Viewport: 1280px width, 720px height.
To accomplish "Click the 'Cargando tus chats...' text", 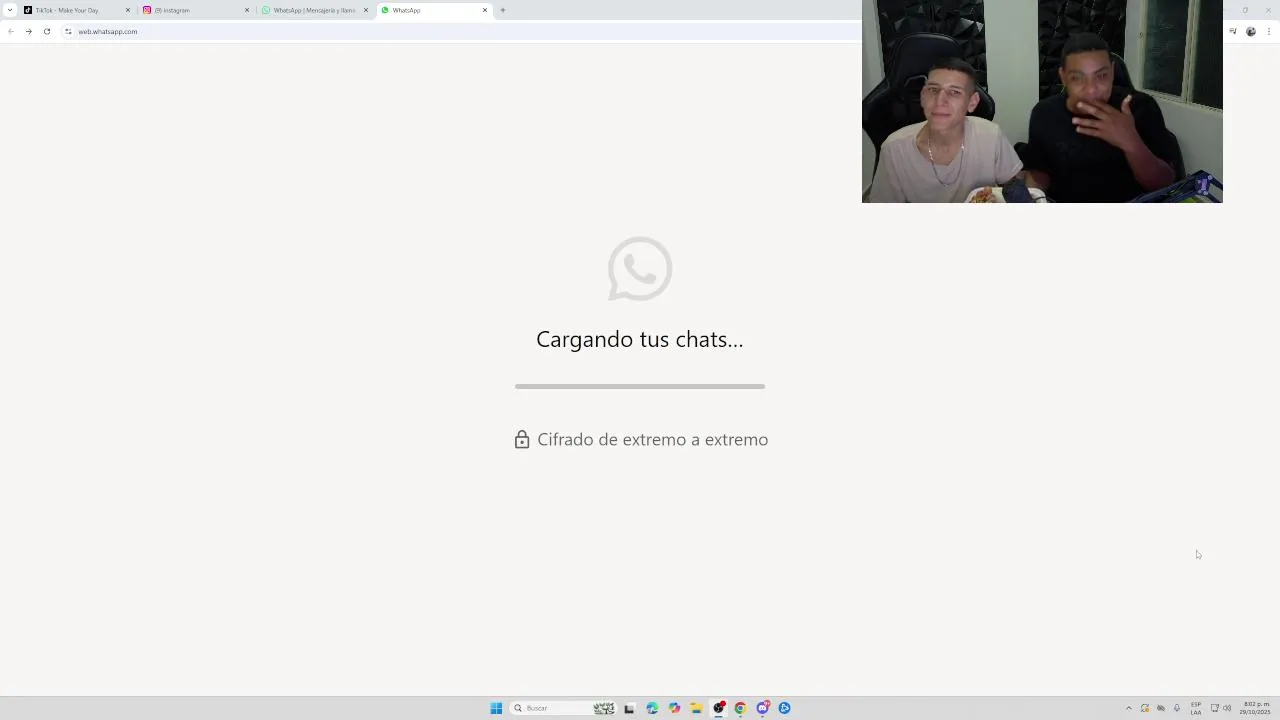I will (x=640, y=339).
